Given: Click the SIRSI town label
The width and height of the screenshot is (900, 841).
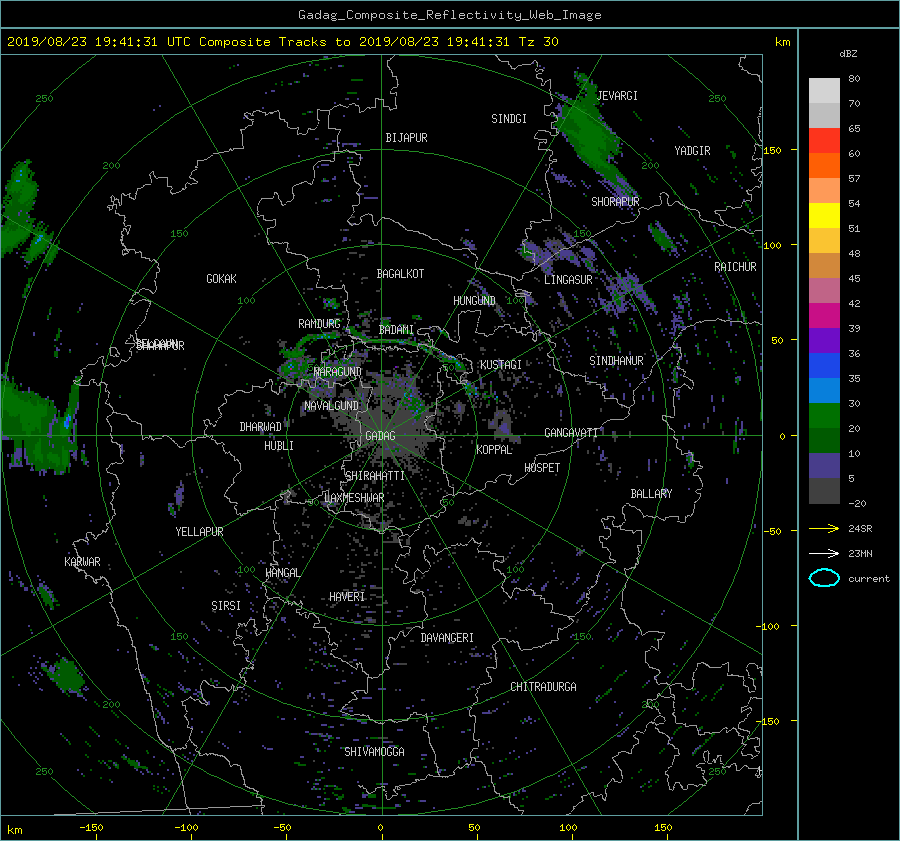Looking at the screenshot, I should [226, 606].
